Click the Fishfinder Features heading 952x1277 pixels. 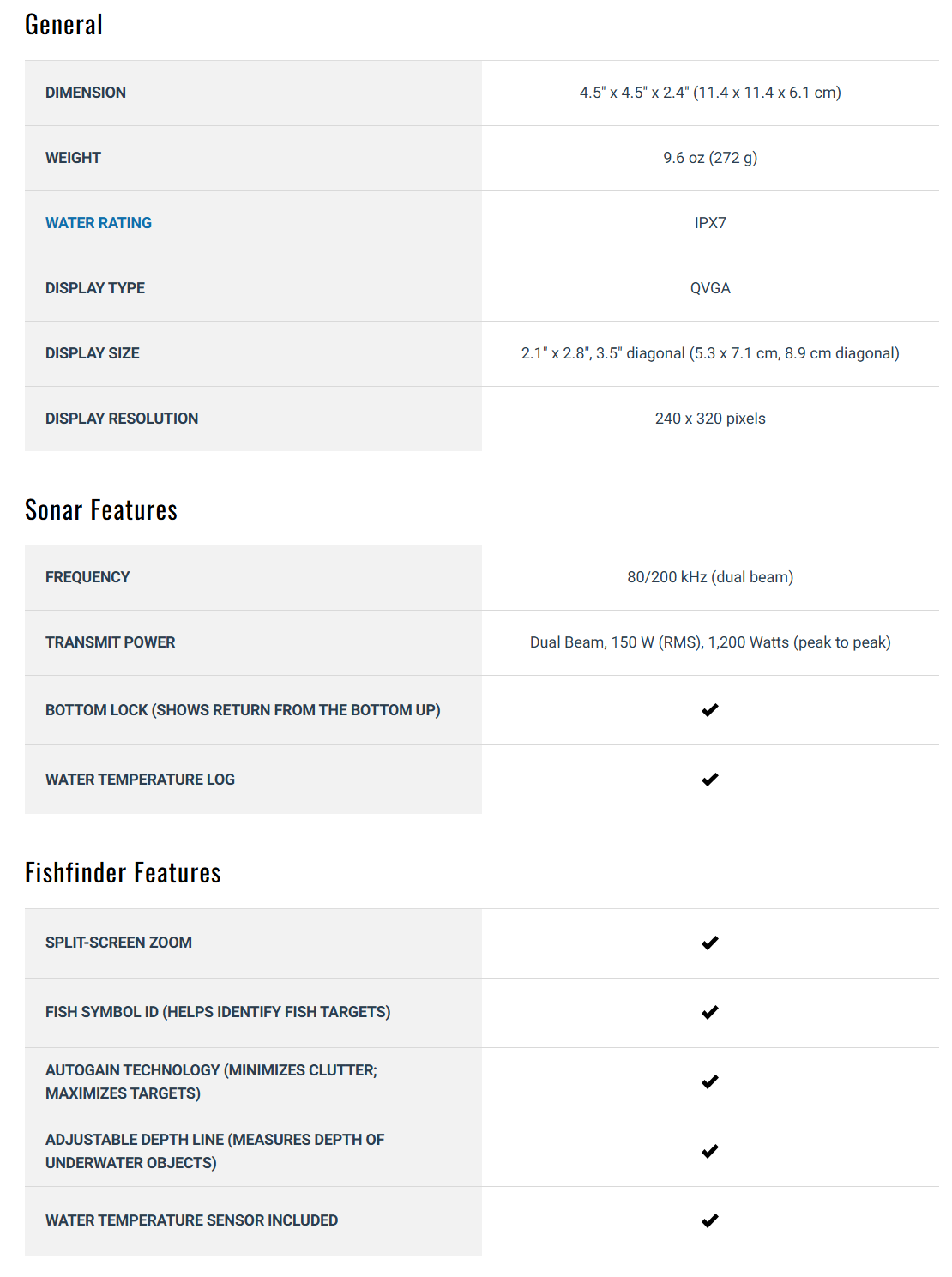click(x=123, y=873)
